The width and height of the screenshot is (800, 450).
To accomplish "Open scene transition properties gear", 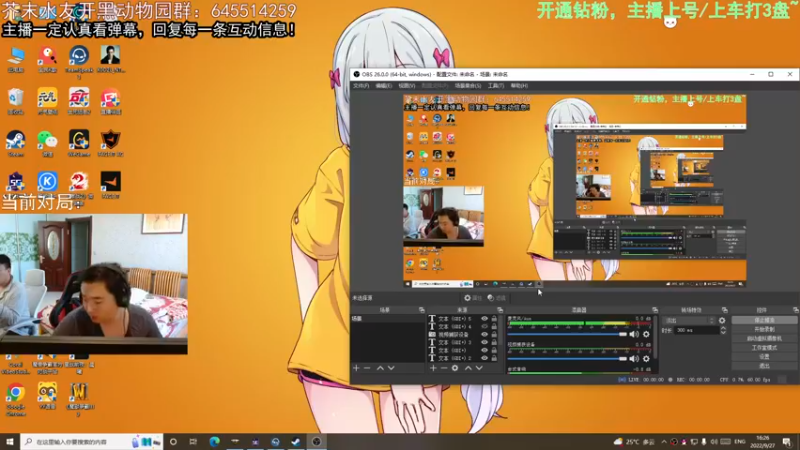I will tap(722, 320).
